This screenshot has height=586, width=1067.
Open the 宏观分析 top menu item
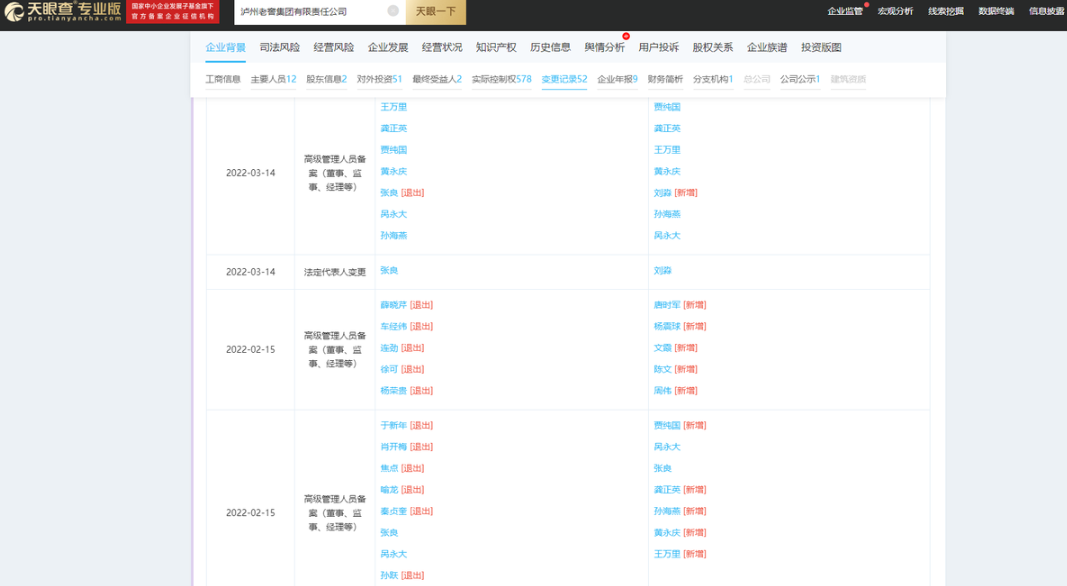pos(895,11)
